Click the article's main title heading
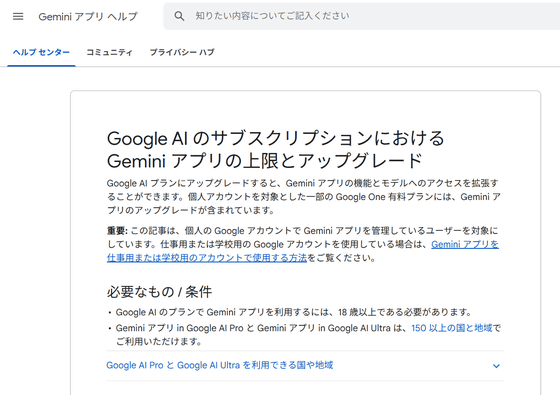The width and height of the screenshot is (560, 395). click(275, 149)
